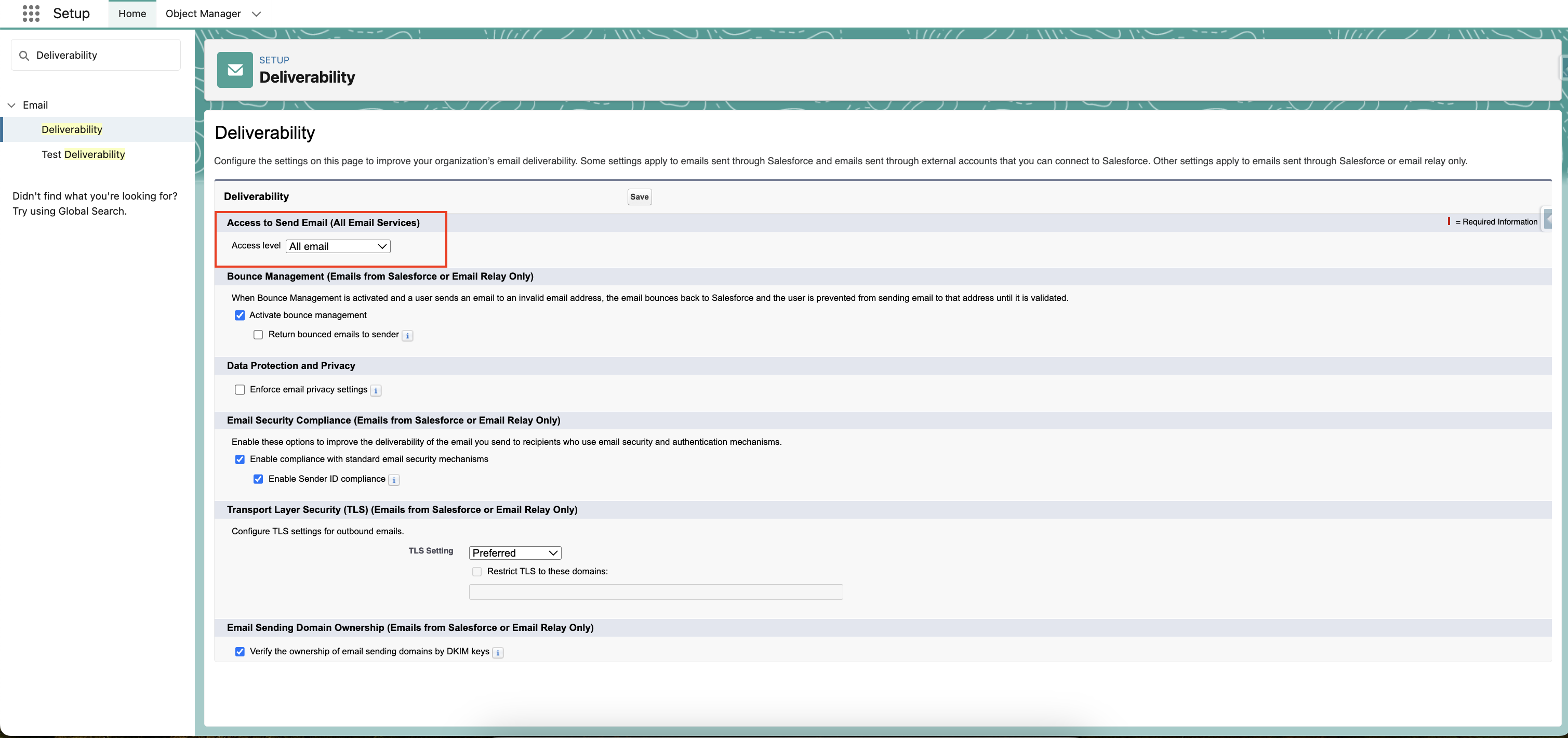This screenshot has height=738, width=1568.
Task: Click info icon next to Enable Sender ID compliance
Action: 394,479
